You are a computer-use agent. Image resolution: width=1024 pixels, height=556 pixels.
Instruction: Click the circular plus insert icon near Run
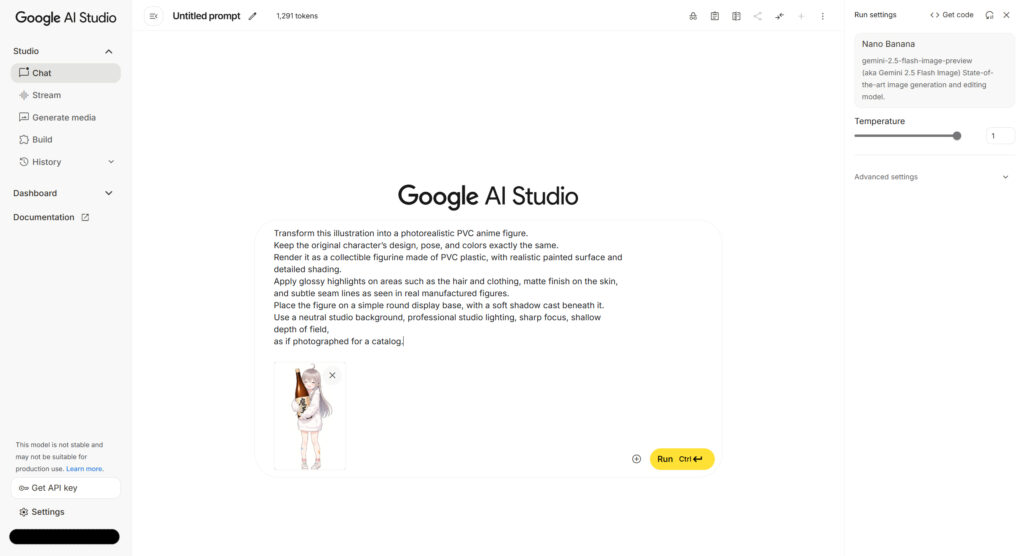[636, 459]
